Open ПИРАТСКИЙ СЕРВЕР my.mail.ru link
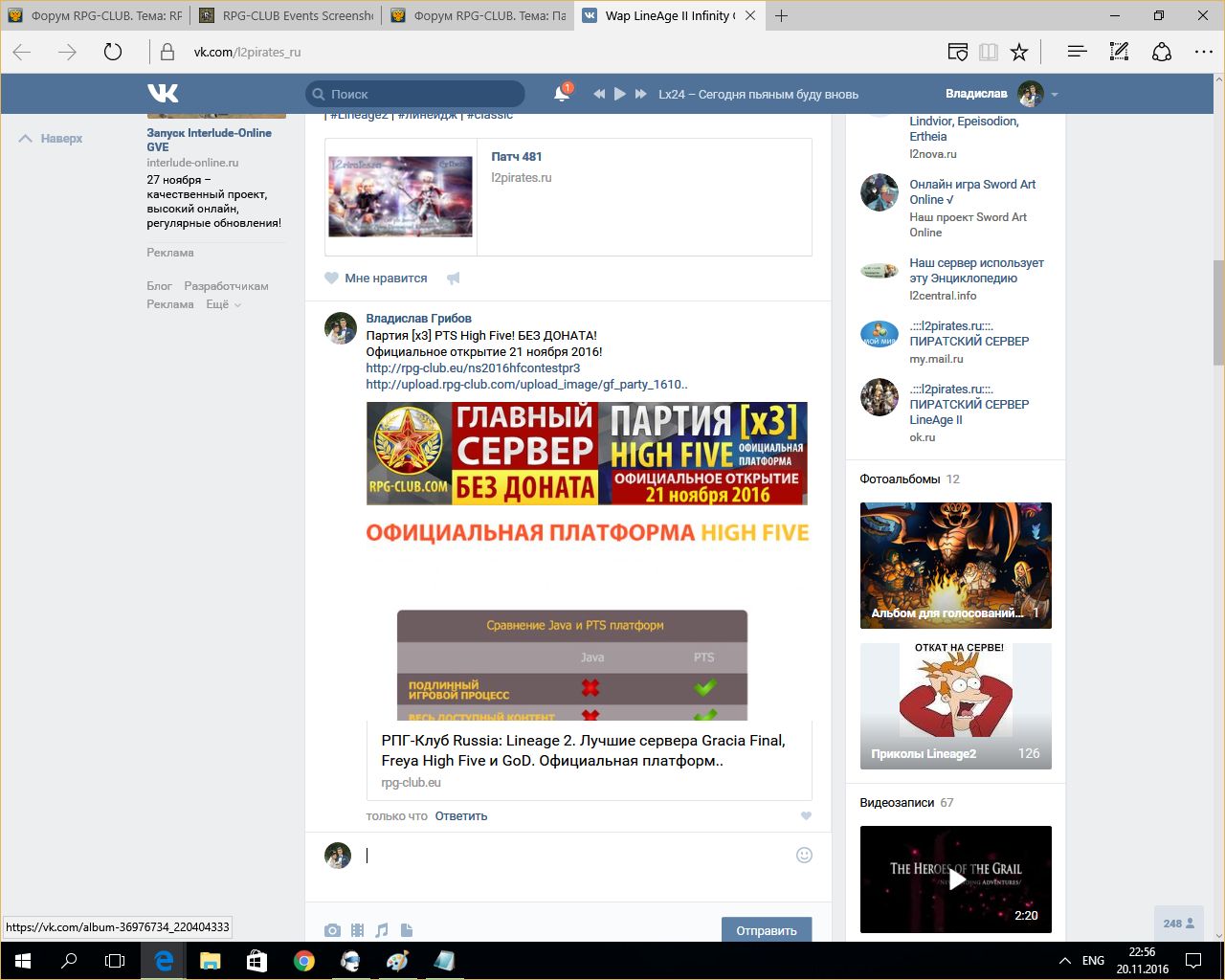This screenshot has width=1225, height=980. (969, 334)
